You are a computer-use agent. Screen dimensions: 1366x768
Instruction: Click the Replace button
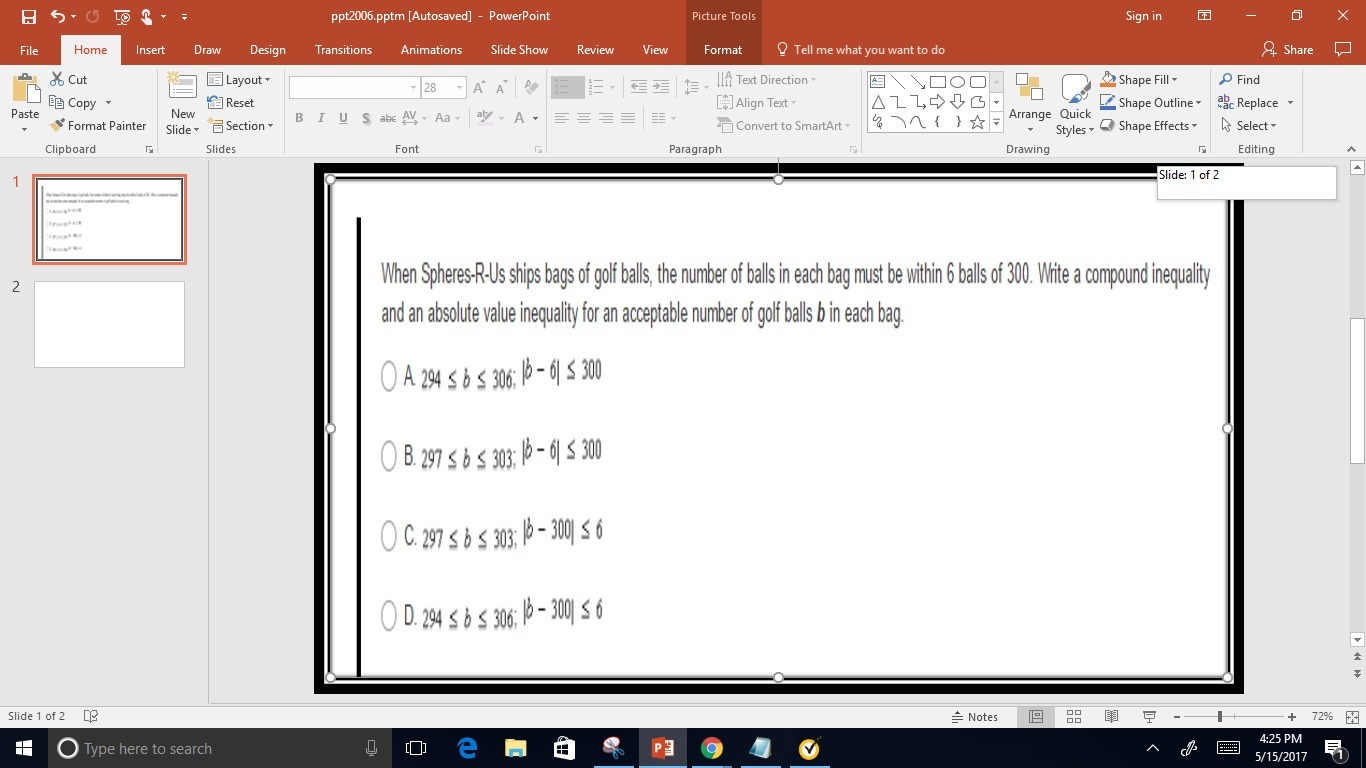tap(1248, 103)
